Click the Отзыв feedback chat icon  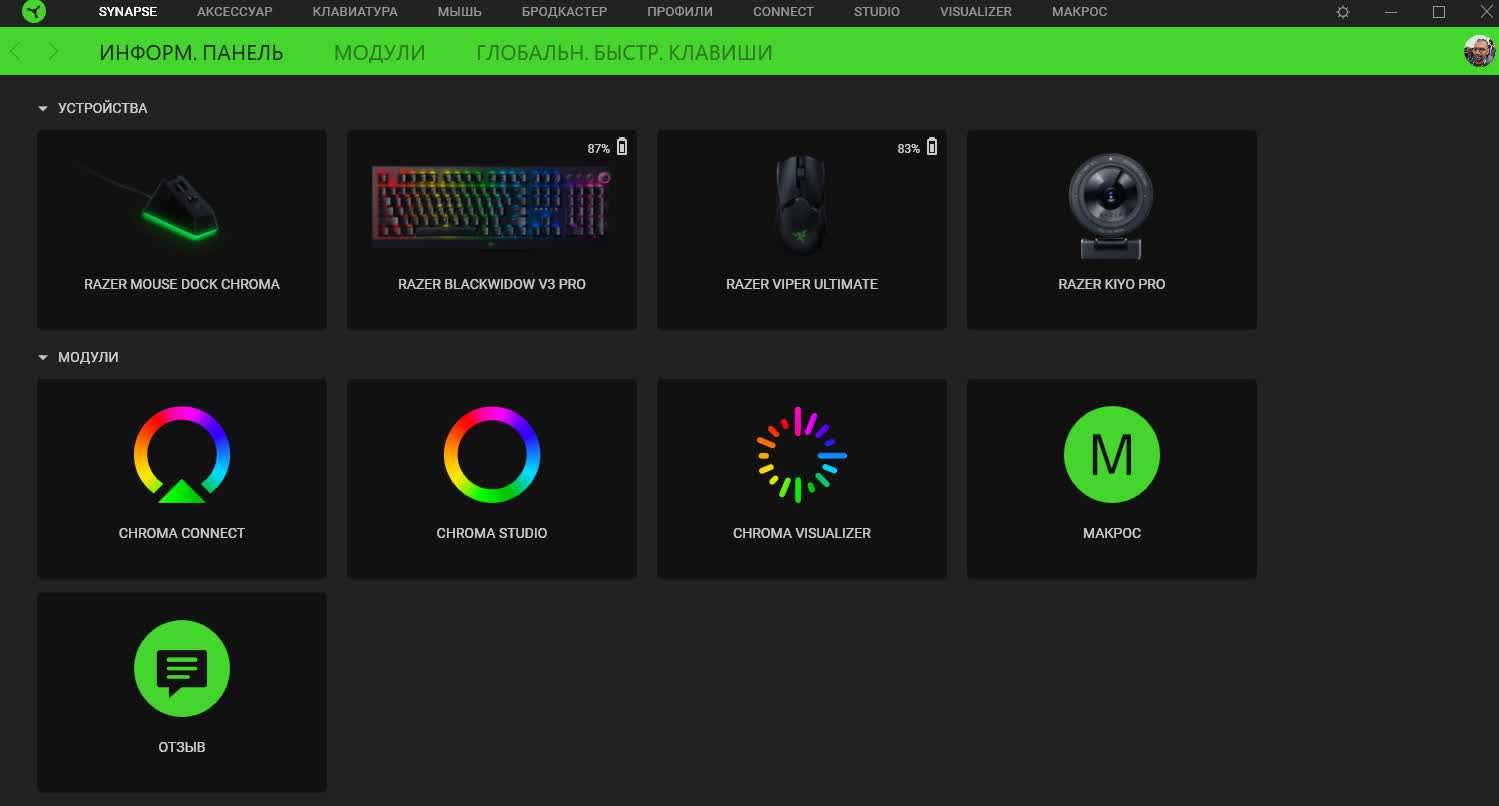(x=182, y=669)
